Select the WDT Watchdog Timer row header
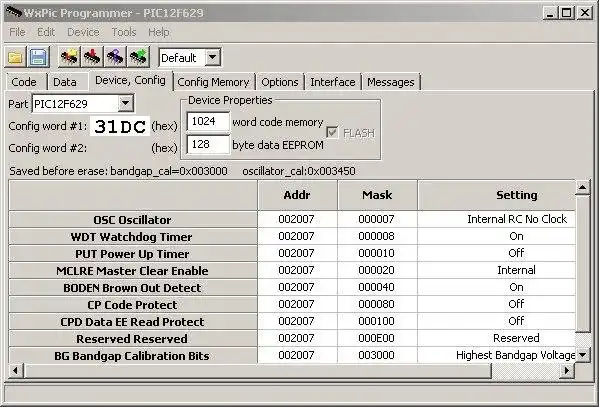The width and height of the screenshot is (599, 407). point(133,237)
